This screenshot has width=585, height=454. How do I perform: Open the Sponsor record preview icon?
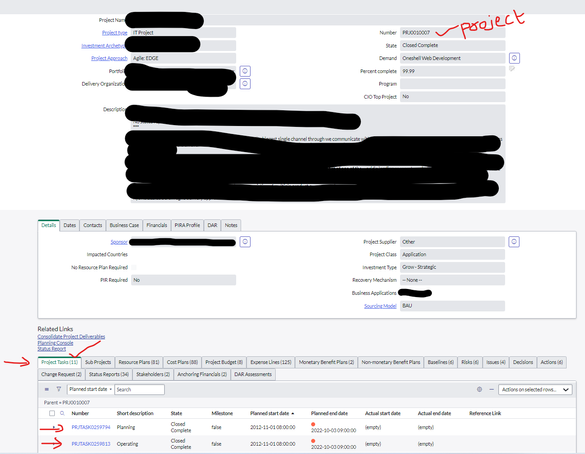coord(245,242)
